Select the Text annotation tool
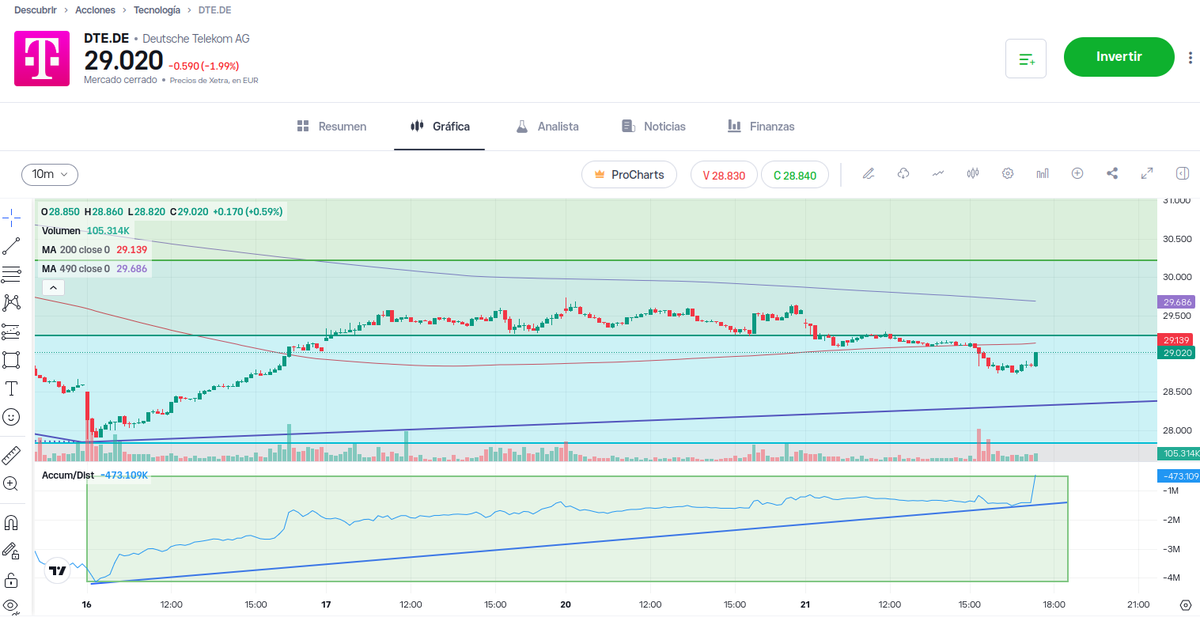This screenshot has height=625, width=1200. [x=11, y=388]
